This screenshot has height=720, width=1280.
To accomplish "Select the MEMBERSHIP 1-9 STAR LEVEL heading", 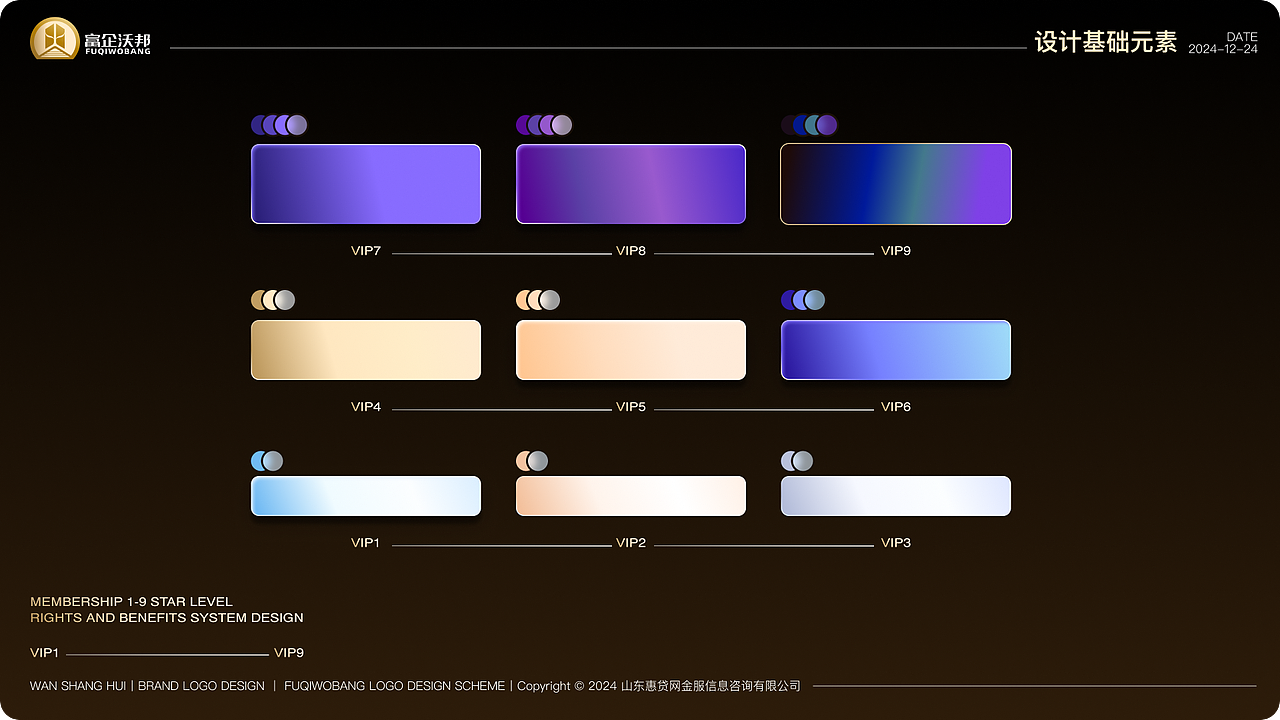I will (131, 602).
